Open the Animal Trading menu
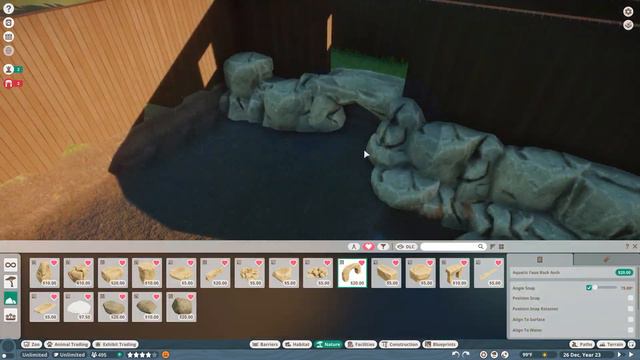 coord(67,344)
